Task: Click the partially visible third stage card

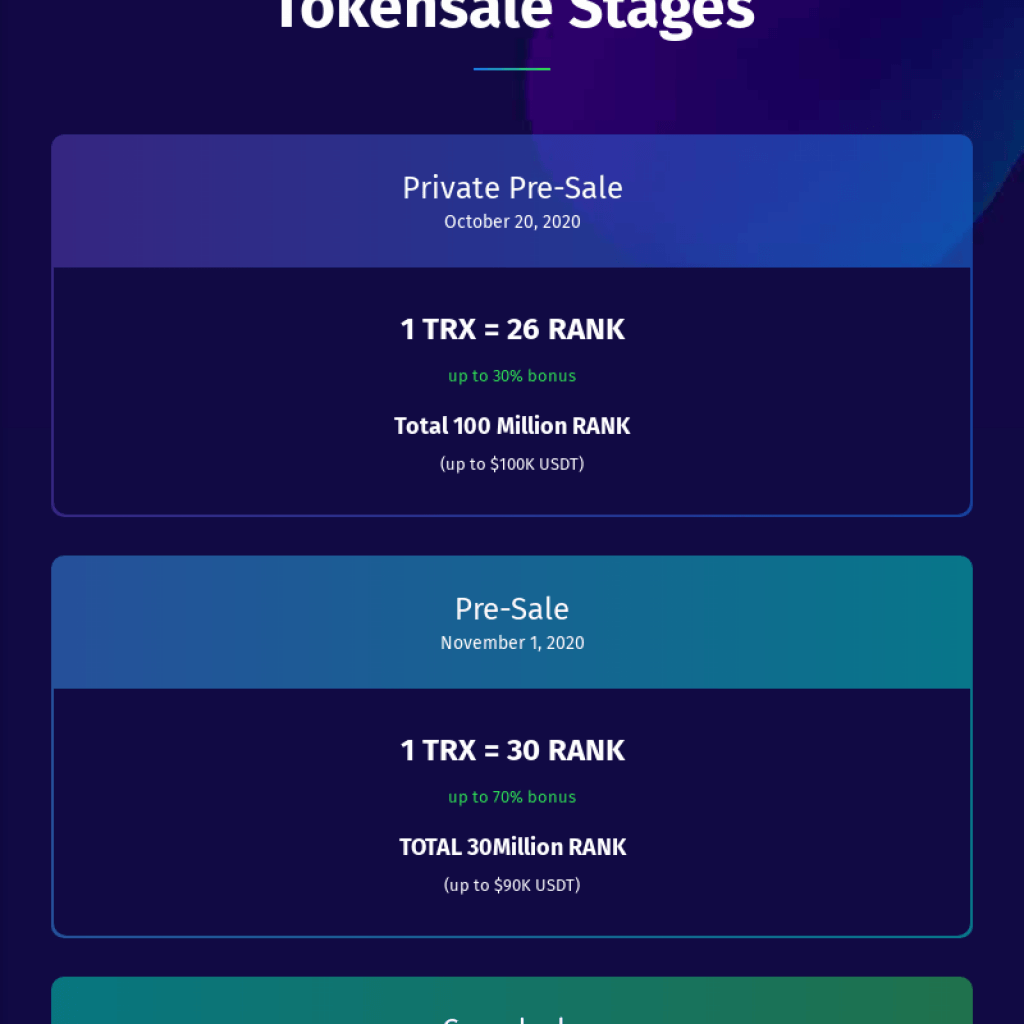Action: click(x=512, y=1000)
